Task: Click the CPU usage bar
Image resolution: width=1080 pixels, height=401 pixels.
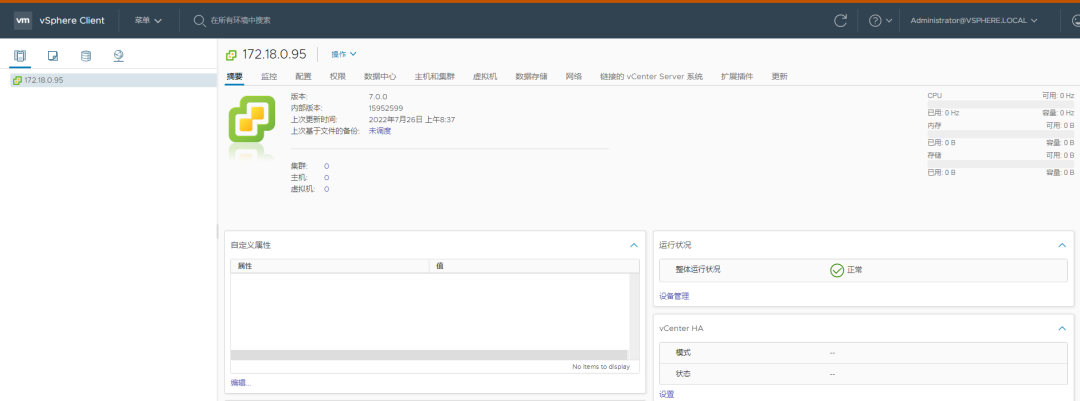Action: [1001, 104]
